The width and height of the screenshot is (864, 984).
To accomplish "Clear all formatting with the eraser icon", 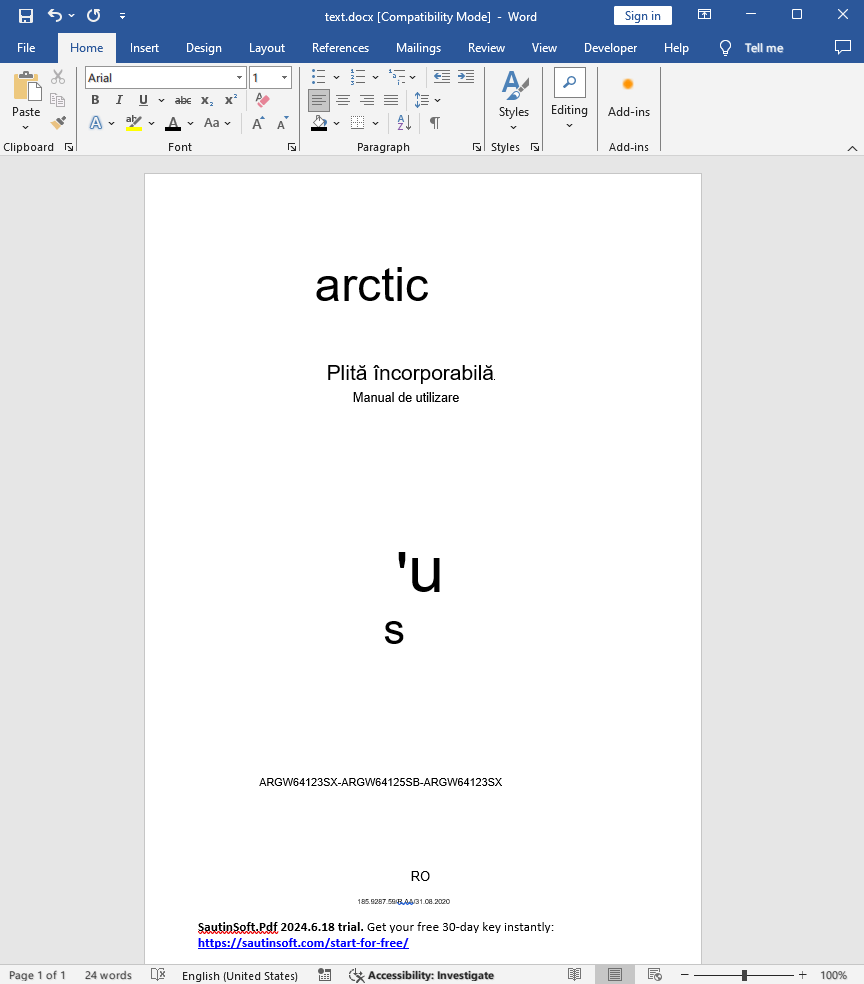I will (263, 100).
